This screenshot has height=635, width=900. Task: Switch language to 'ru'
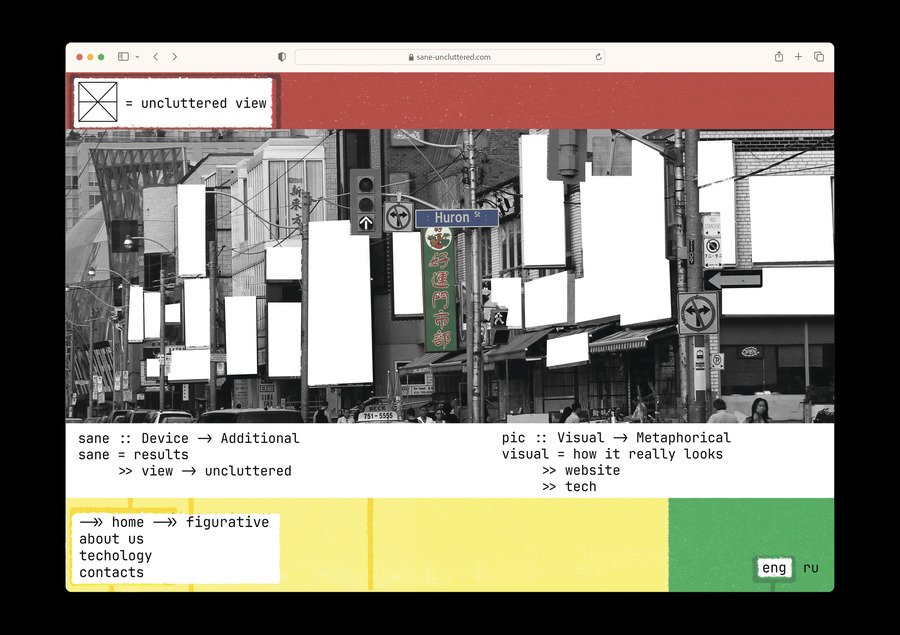coord(810,568)
